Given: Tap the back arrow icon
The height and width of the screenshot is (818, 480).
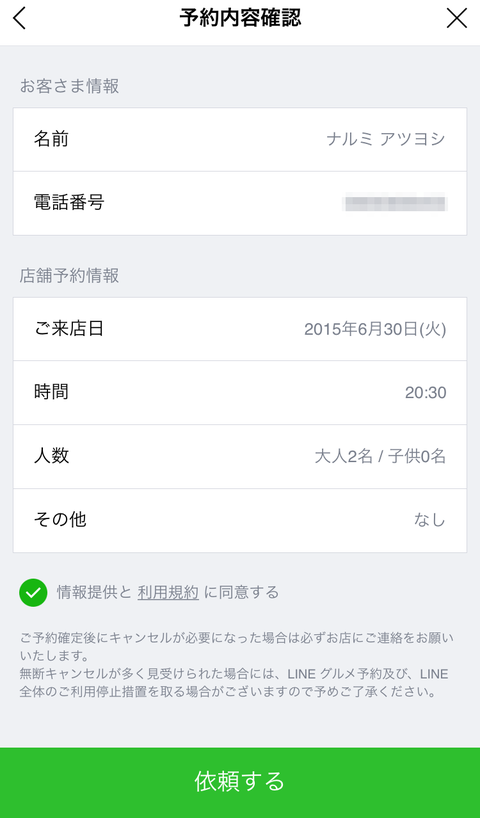Looking at the screenshot, I should click(x=19, y=18).
